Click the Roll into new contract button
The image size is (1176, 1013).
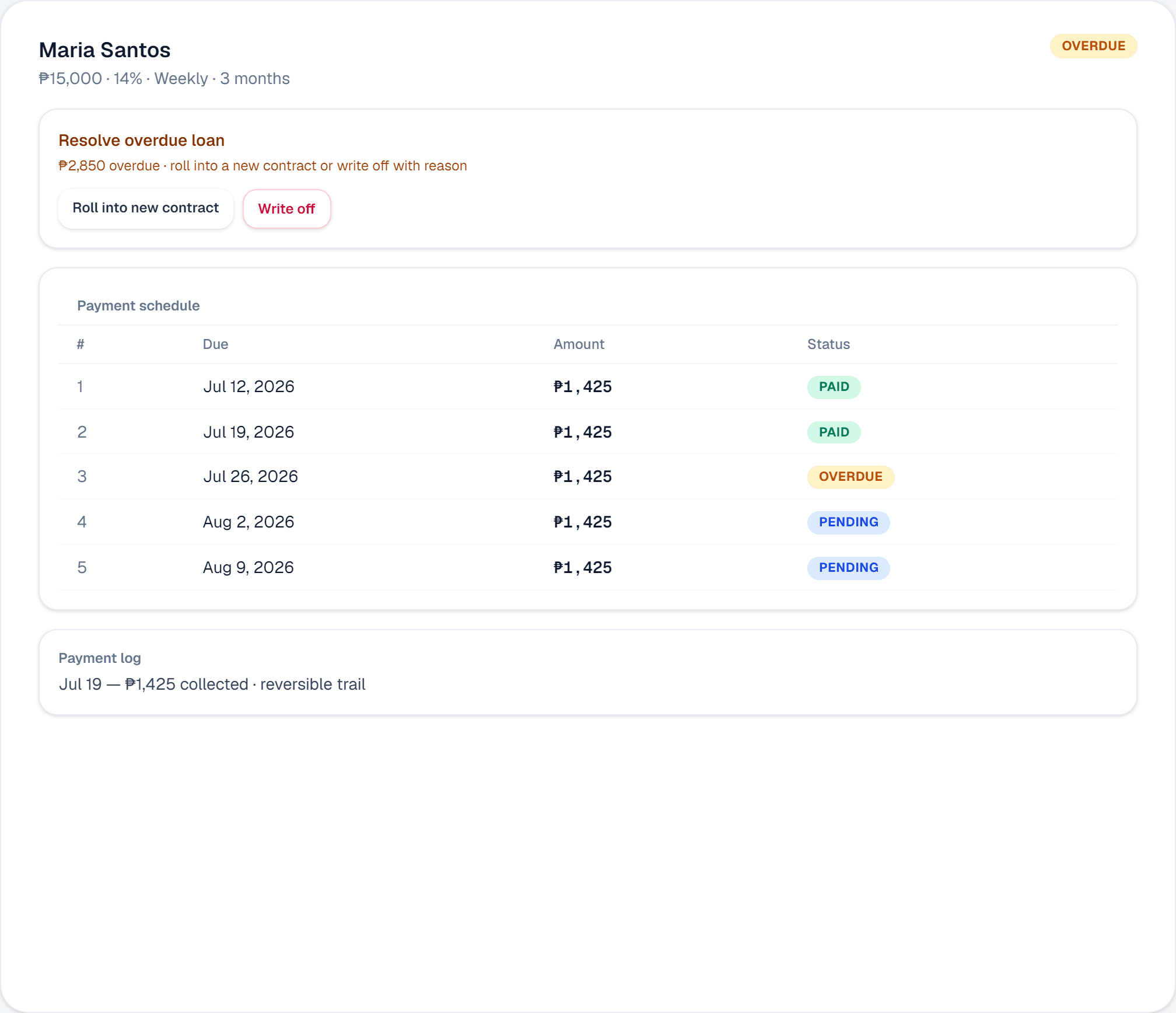[x=146, y=208]
